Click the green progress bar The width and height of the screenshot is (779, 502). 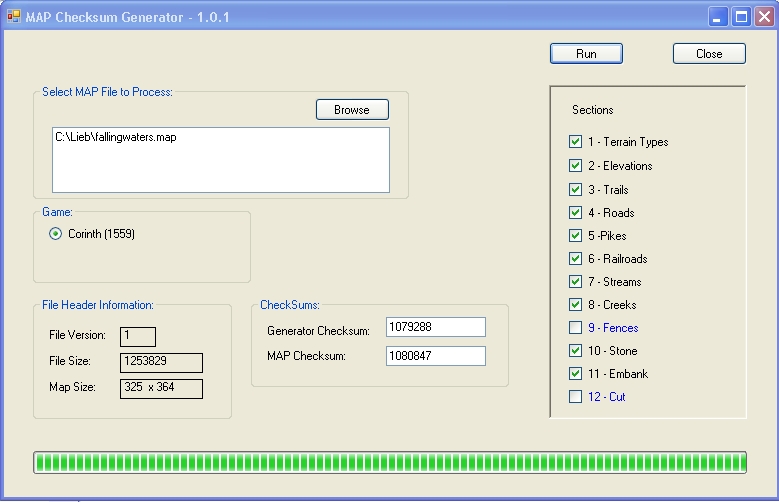click(390, 463)
